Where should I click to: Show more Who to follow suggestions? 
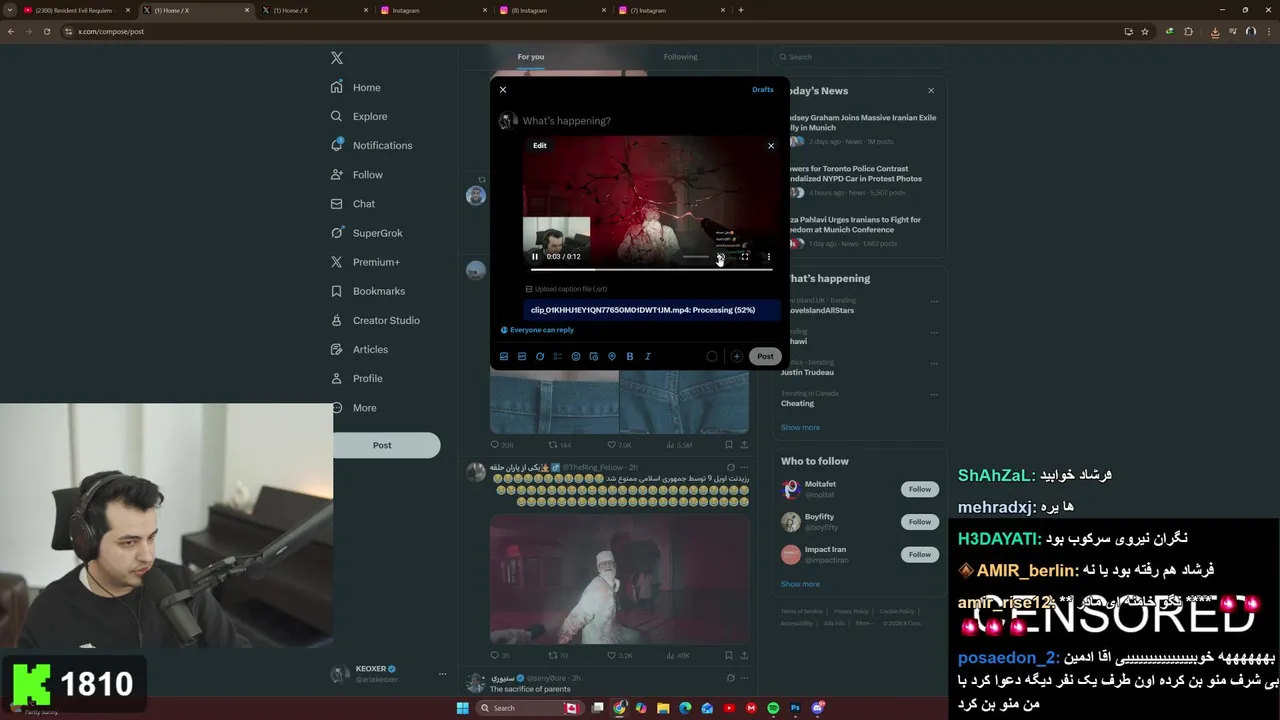point(800,584)
